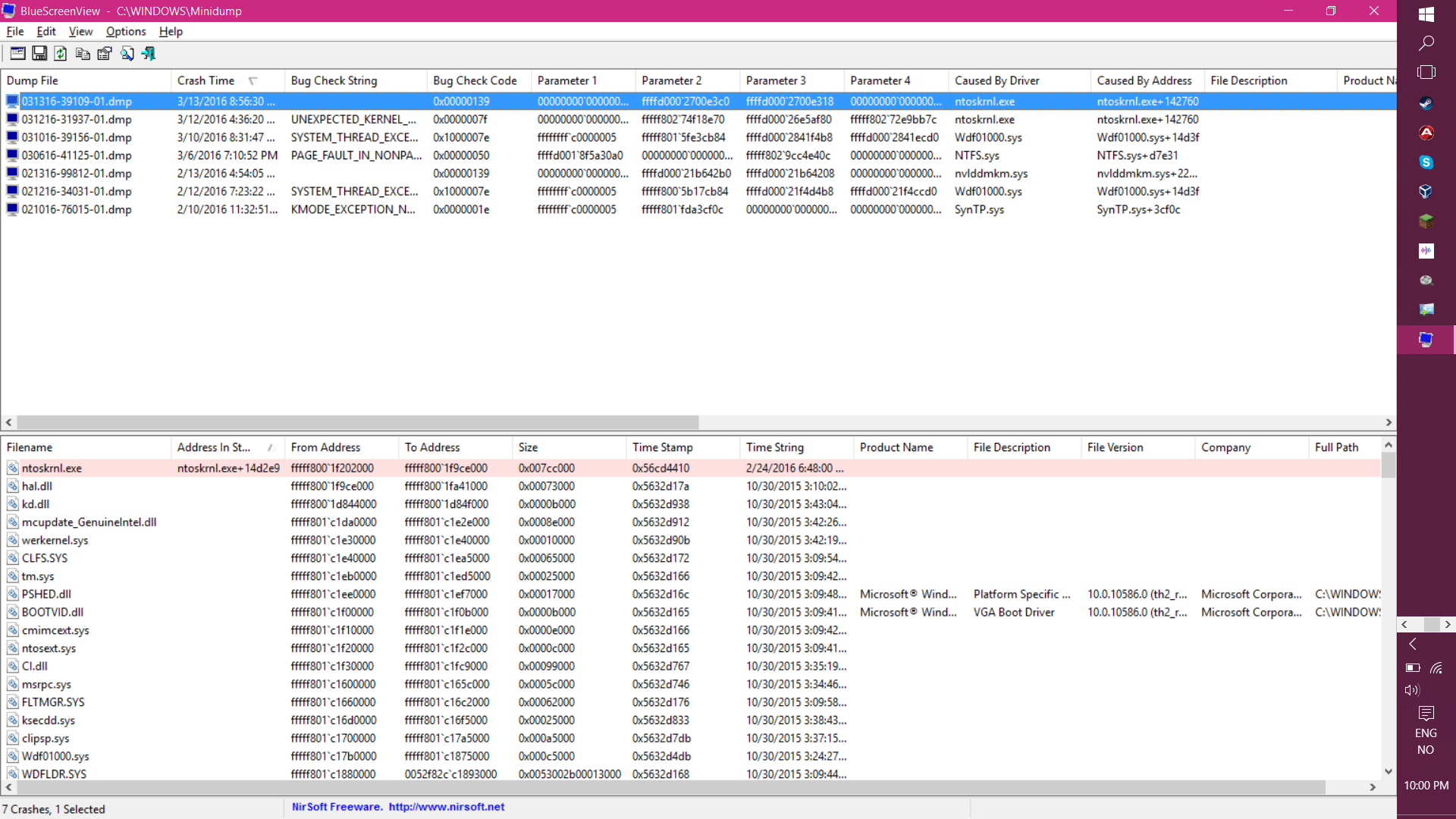
Task: Open the Edit menu
Action: pyautogui.click(x=46, y=31)
